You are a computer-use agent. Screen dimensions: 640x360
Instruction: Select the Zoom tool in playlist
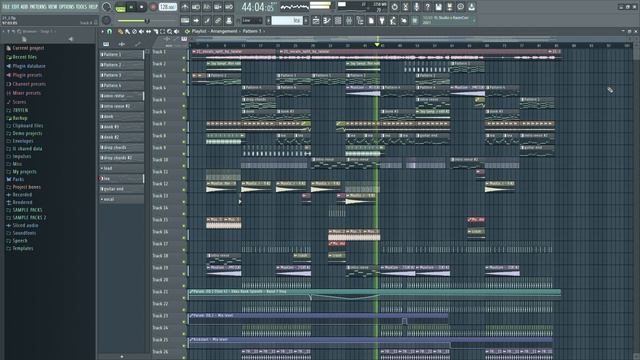click(x=169, y=31)
